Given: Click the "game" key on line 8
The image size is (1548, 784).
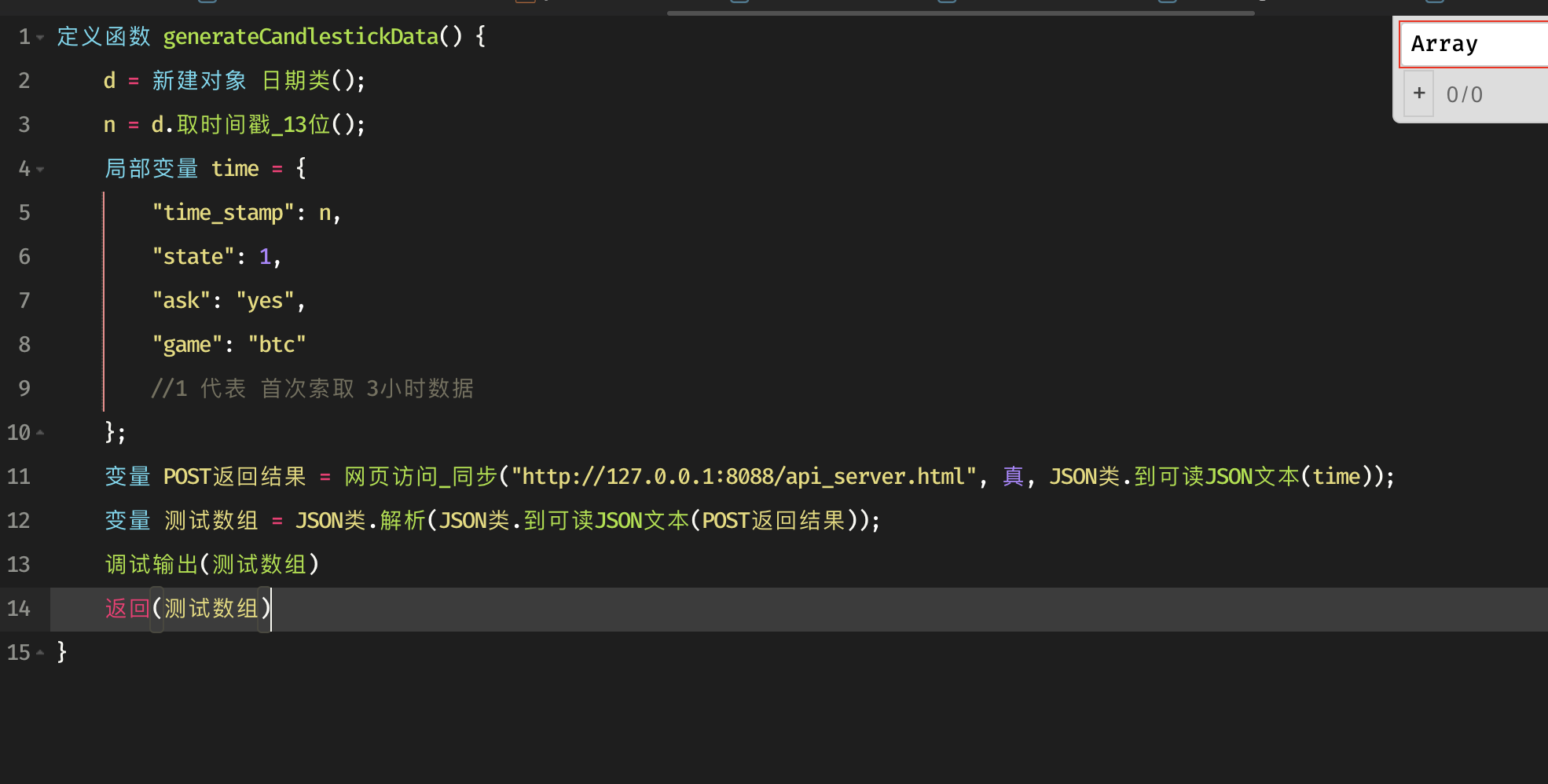Looking at the screenshot, I should [x=187, y=345].
